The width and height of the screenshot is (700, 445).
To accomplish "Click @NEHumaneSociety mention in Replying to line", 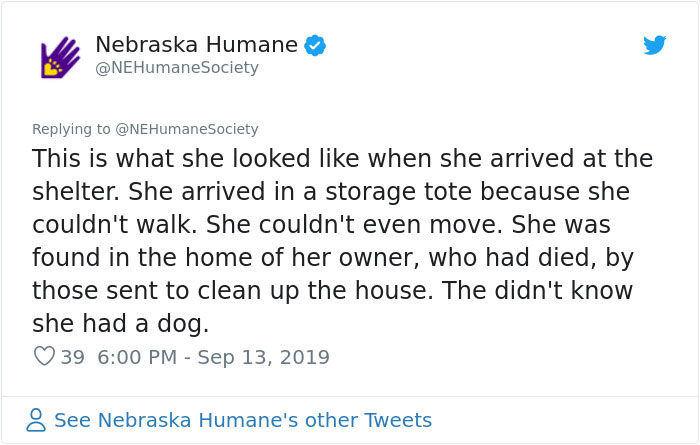I will [x=187, y=129].
